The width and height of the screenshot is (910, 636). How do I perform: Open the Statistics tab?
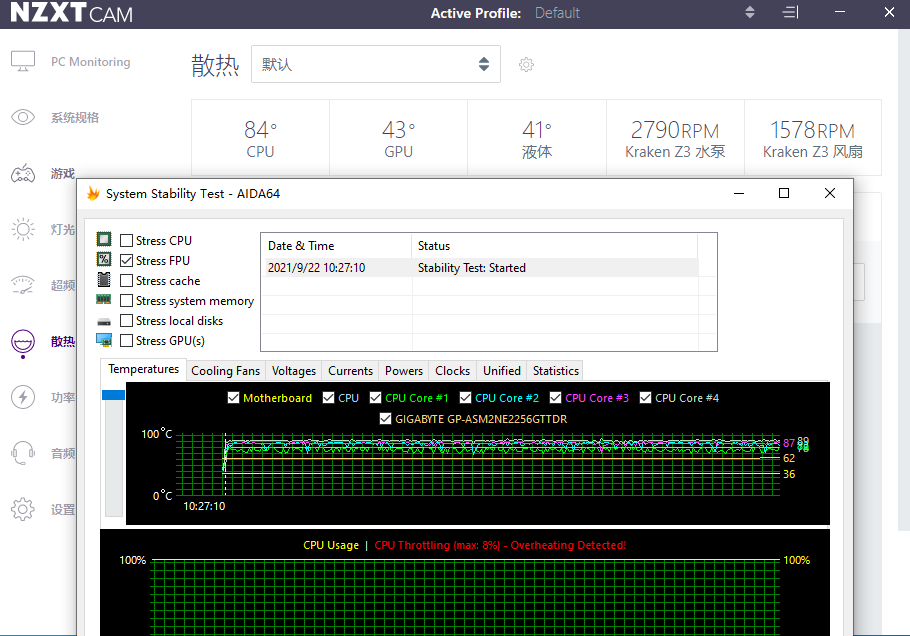click(x=555, y=371)
